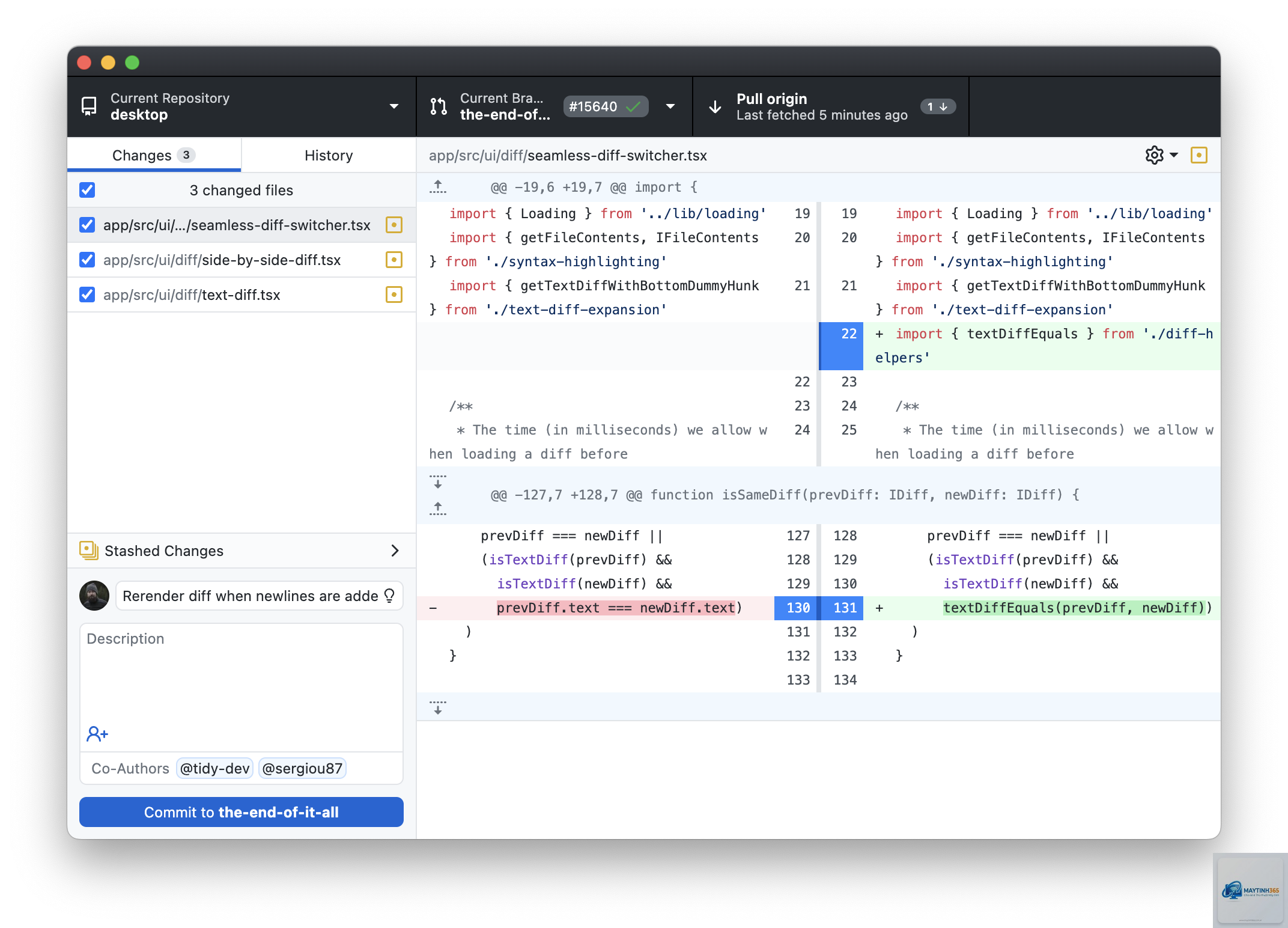1288x928 pixels.
Task: Click modified status icon for side-by-side-diff.tsx
Action: (x=393, y=260)
